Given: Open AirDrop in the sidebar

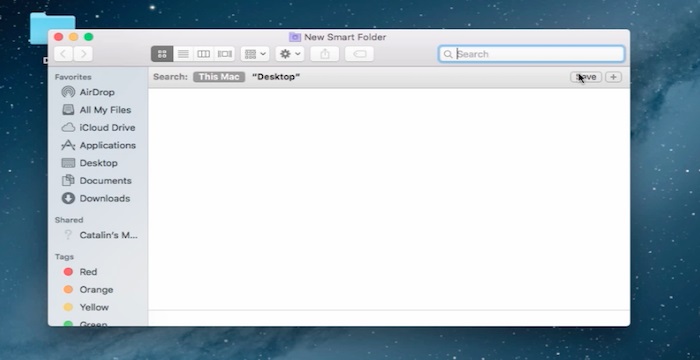Looking at the screenshot, I should point(98,92).
